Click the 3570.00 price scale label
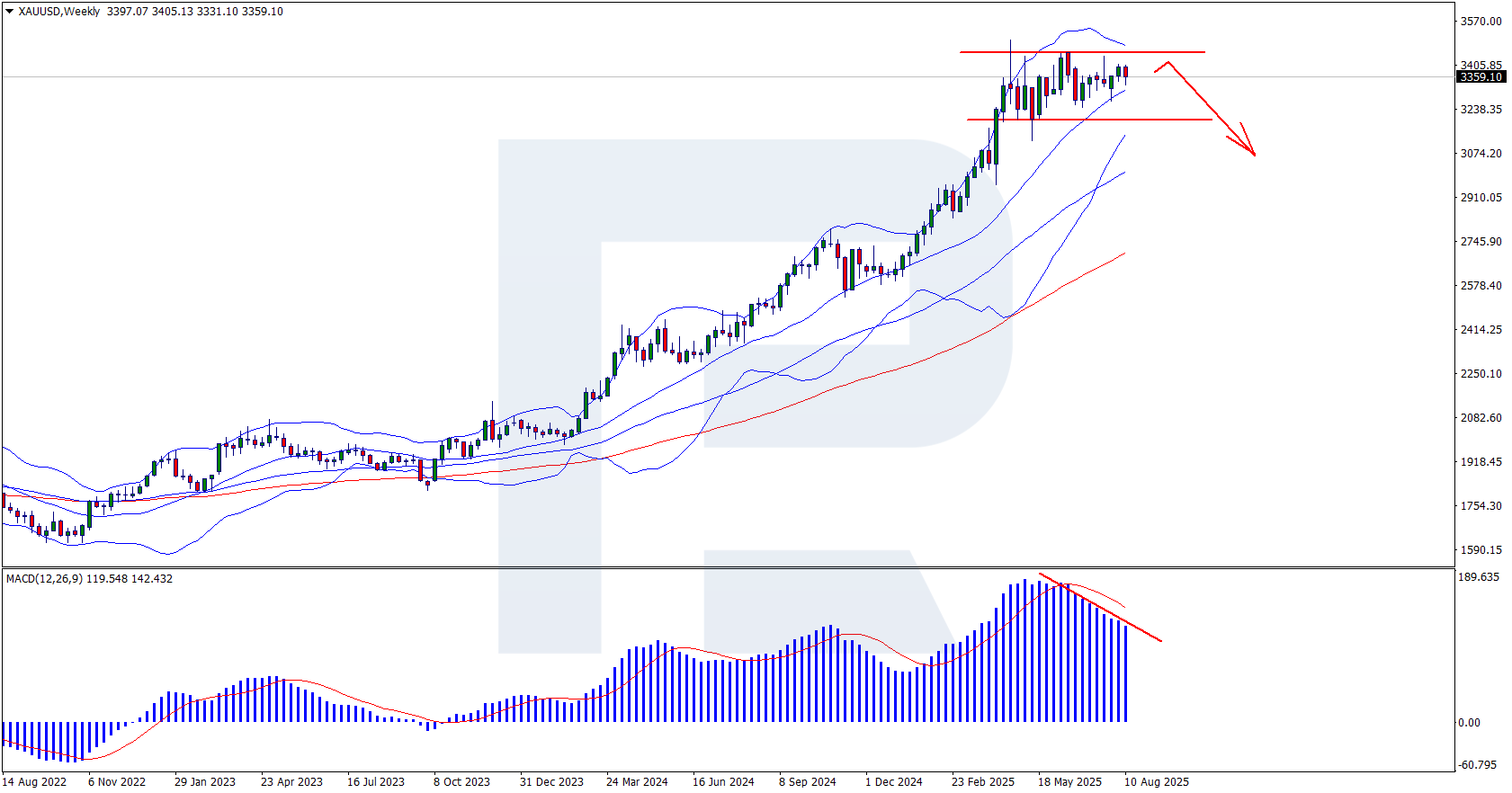This screenshot has height=793, width=1512. click(x=1481, y=22)
